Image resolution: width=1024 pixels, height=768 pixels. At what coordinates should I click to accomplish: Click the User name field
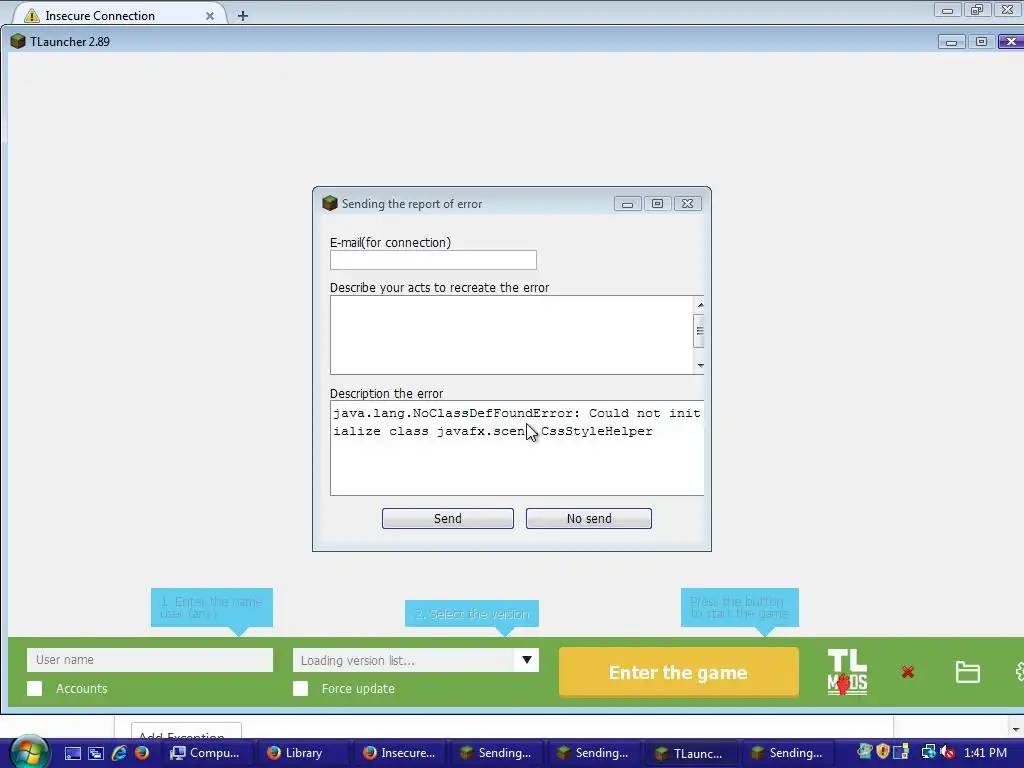pyautogui.click(x=150, y=660)
